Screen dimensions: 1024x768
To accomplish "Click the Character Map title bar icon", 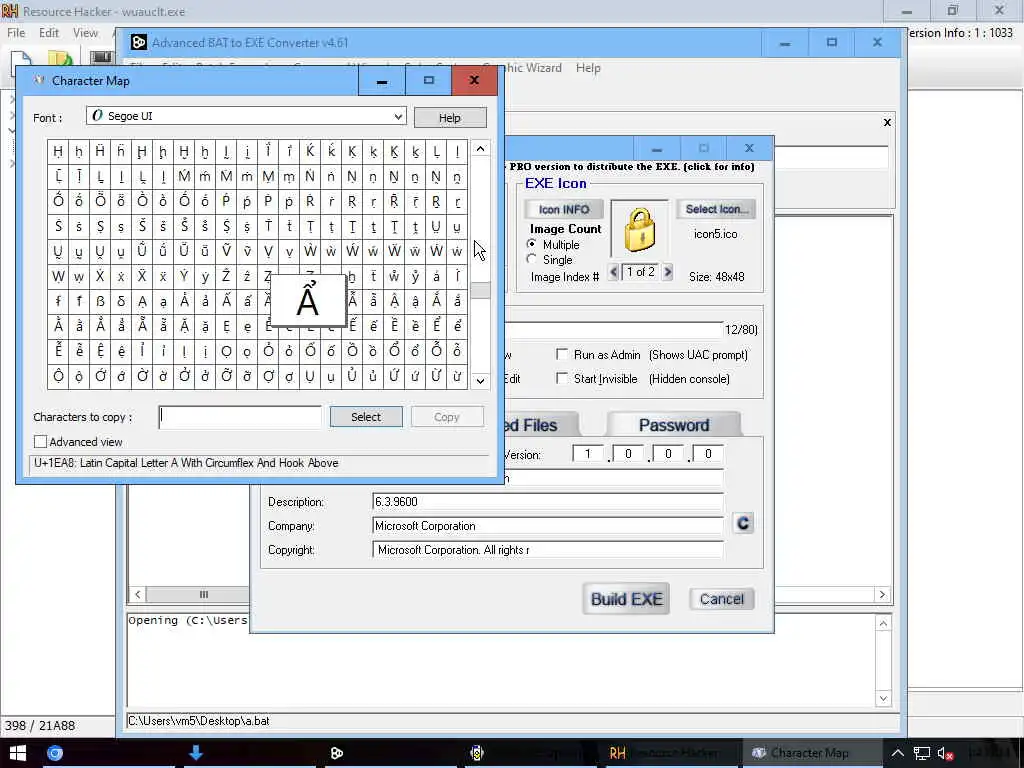I will pyautogui.click(x=39, y=80).
